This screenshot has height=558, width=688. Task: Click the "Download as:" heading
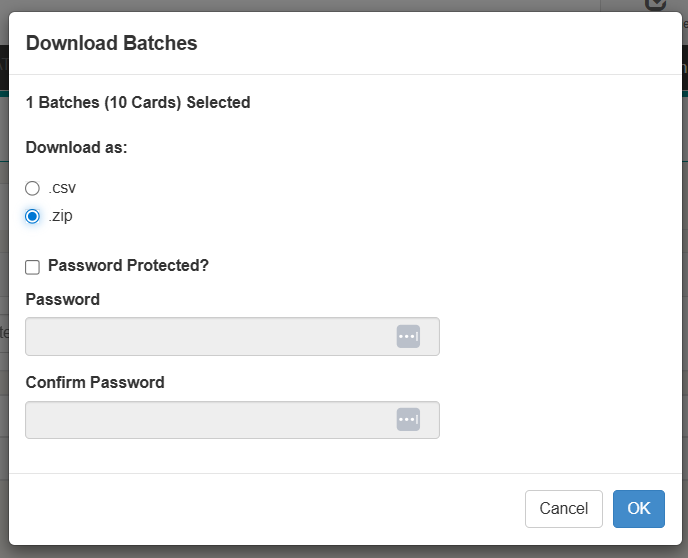pyautogui.click(x=76, y=148)
